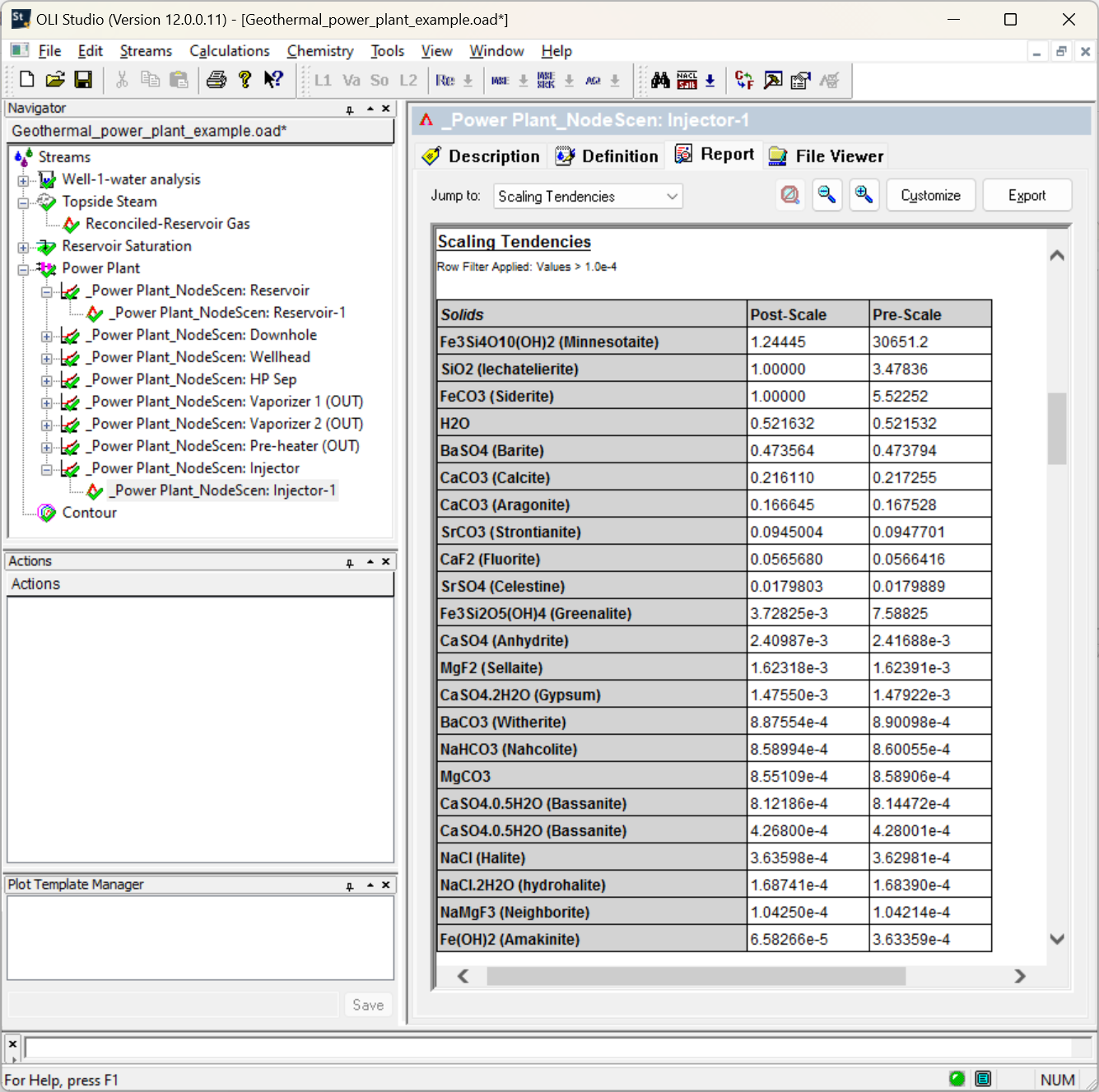Collapse the Actions panel with up arrow
The image size is (1099, 1092).
point(370,561)
